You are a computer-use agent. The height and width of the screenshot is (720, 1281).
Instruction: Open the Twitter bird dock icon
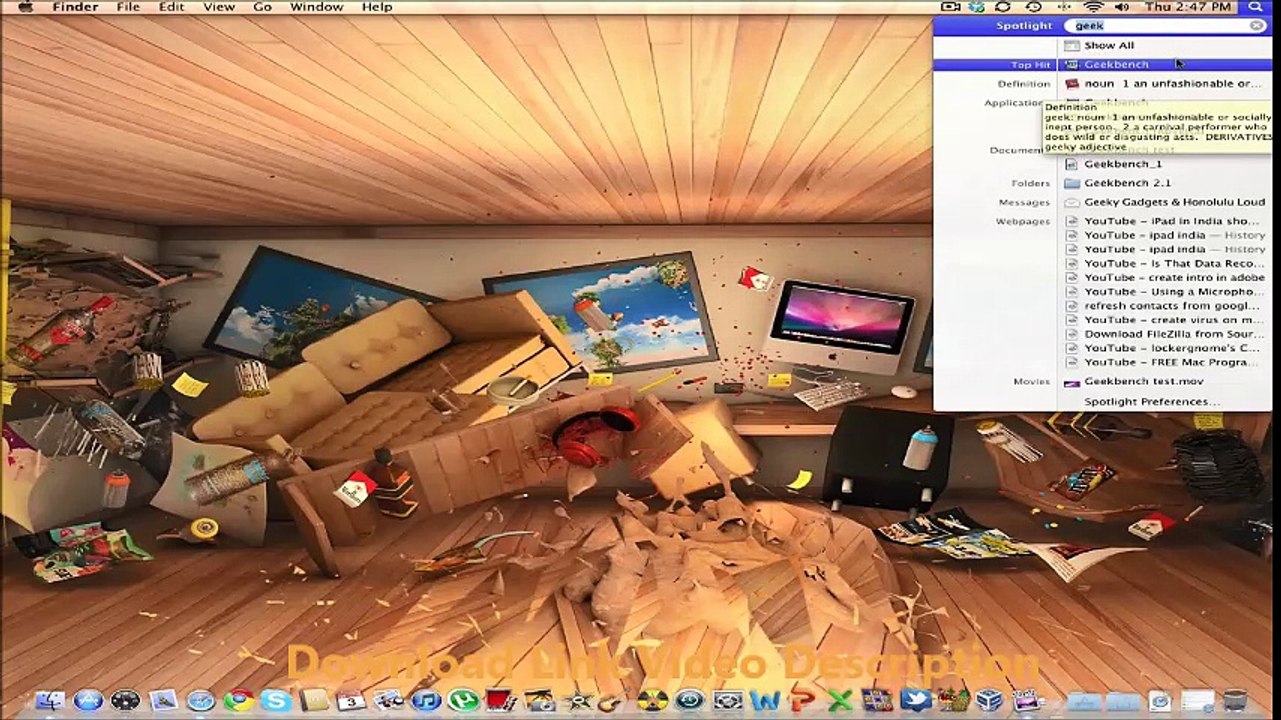point(916,700)
